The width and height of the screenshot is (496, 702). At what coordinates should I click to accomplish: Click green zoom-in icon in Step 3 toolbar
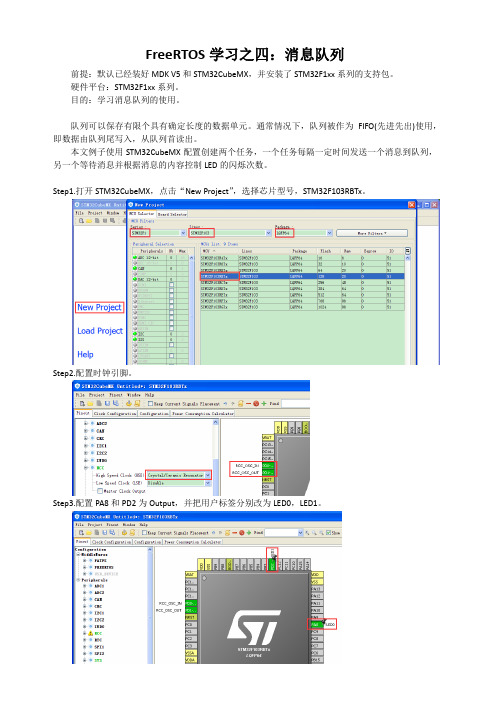click(x=248, y=533)
